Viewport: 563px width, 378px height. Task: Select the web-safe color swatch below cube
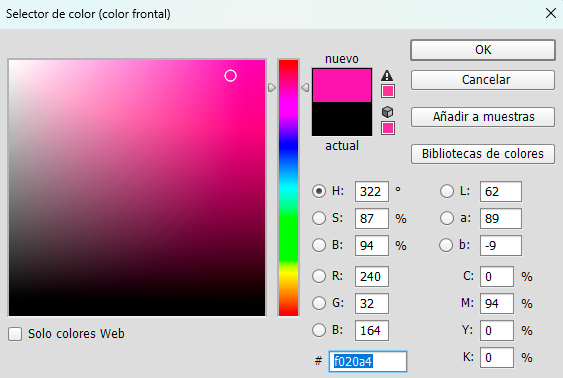click(x=388, y=128)
